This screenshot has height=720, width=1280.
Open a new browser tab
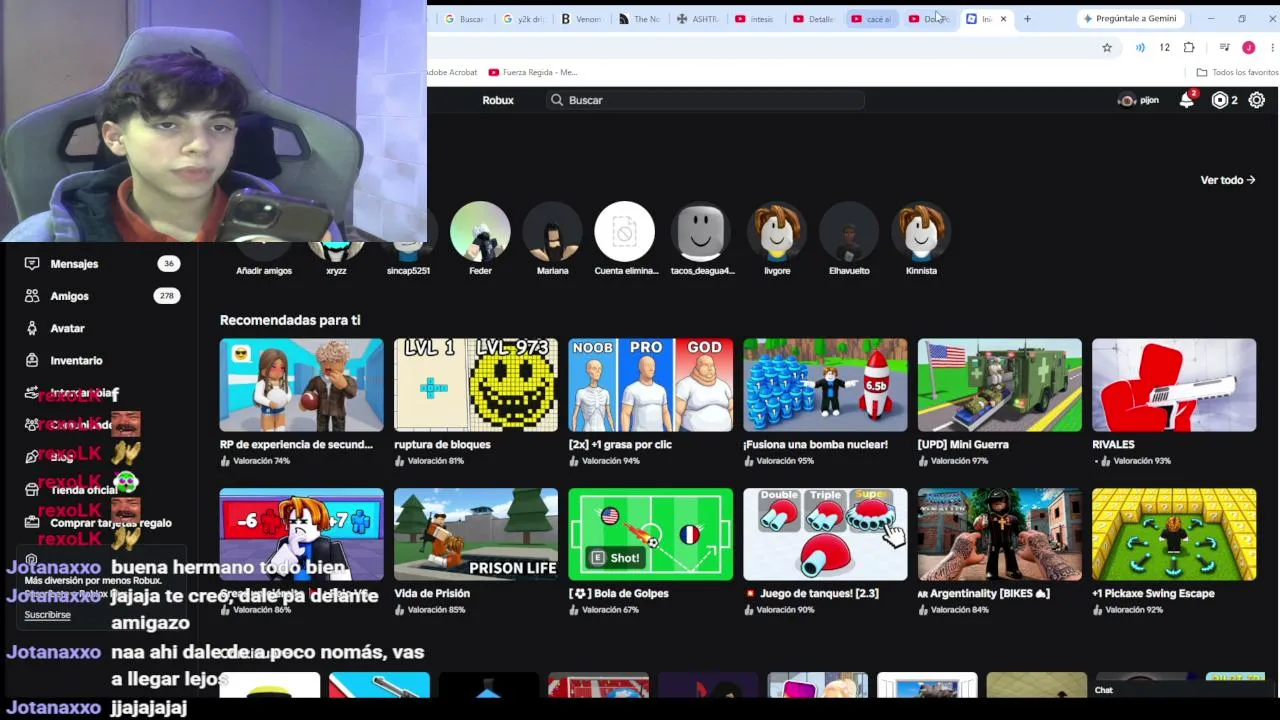pyautogui.click(x=1027, y=19)
